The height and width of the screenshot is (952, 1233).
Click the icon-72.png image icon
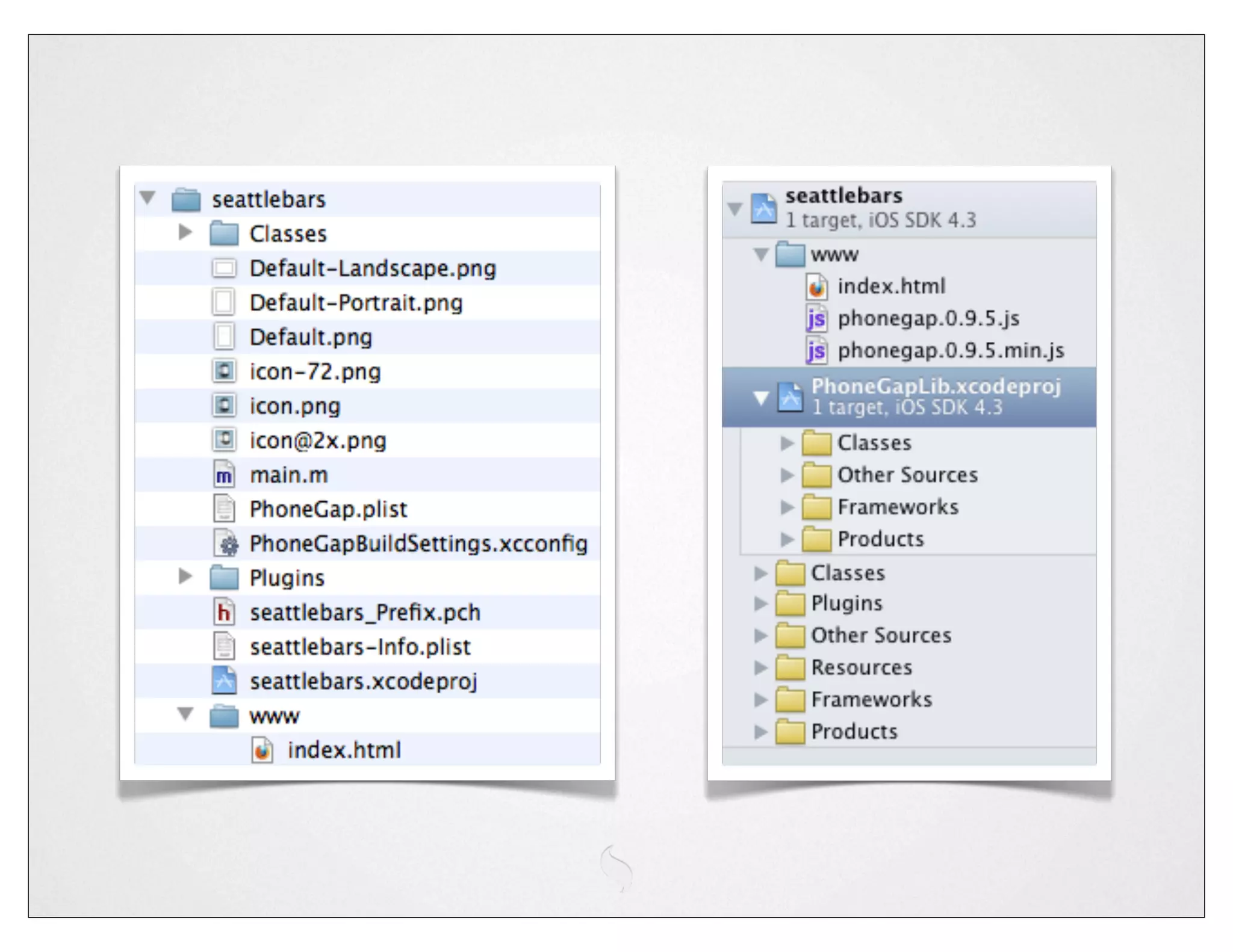[224, 372]
